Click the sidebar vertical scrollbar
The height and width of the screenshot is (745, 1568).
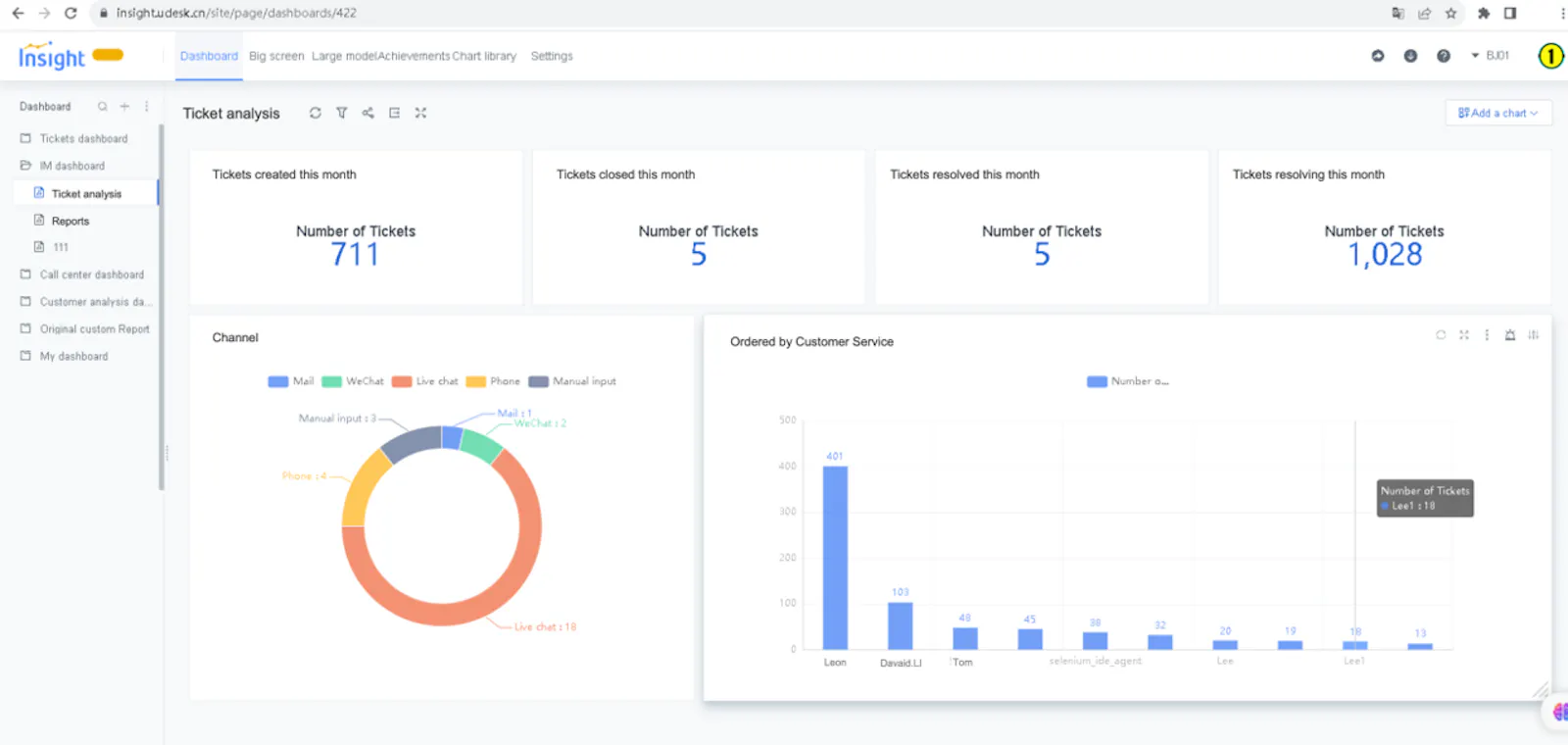tap(161, 306)
